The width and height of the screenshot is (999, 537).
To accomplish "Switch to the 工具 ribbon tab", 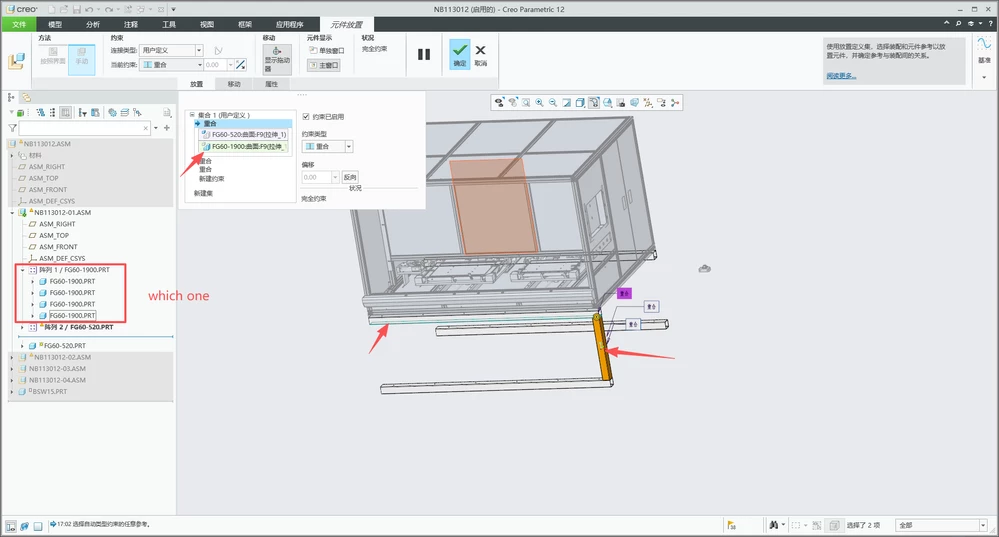I will 169,24.
